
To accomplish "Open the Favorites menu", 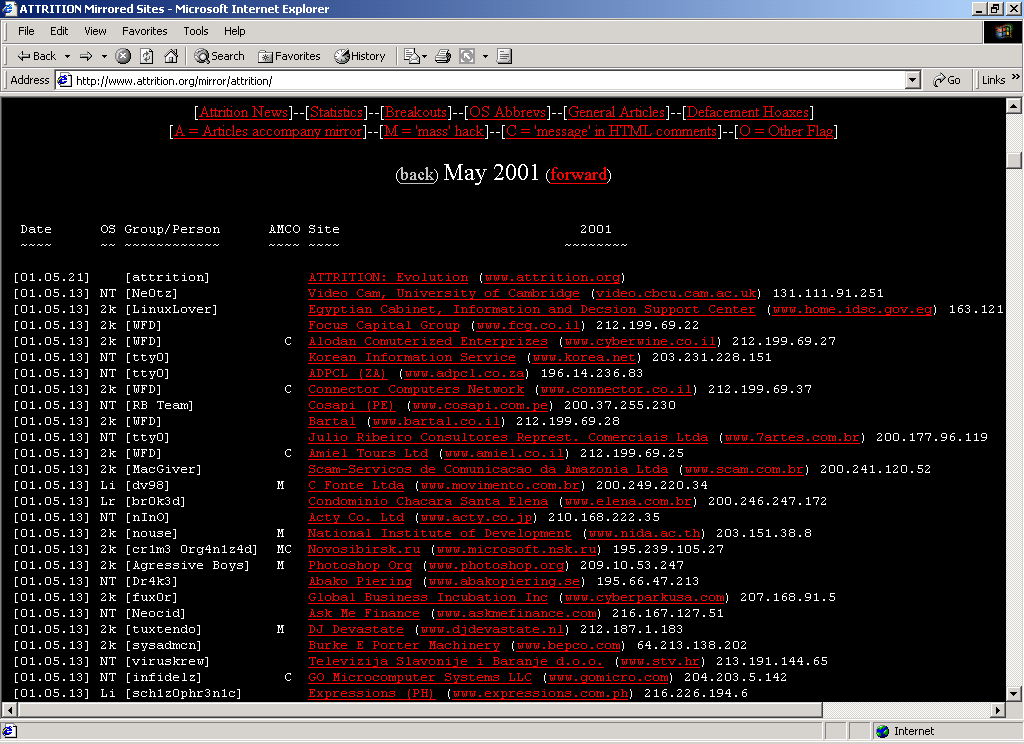I will click(x=144, y=31).
